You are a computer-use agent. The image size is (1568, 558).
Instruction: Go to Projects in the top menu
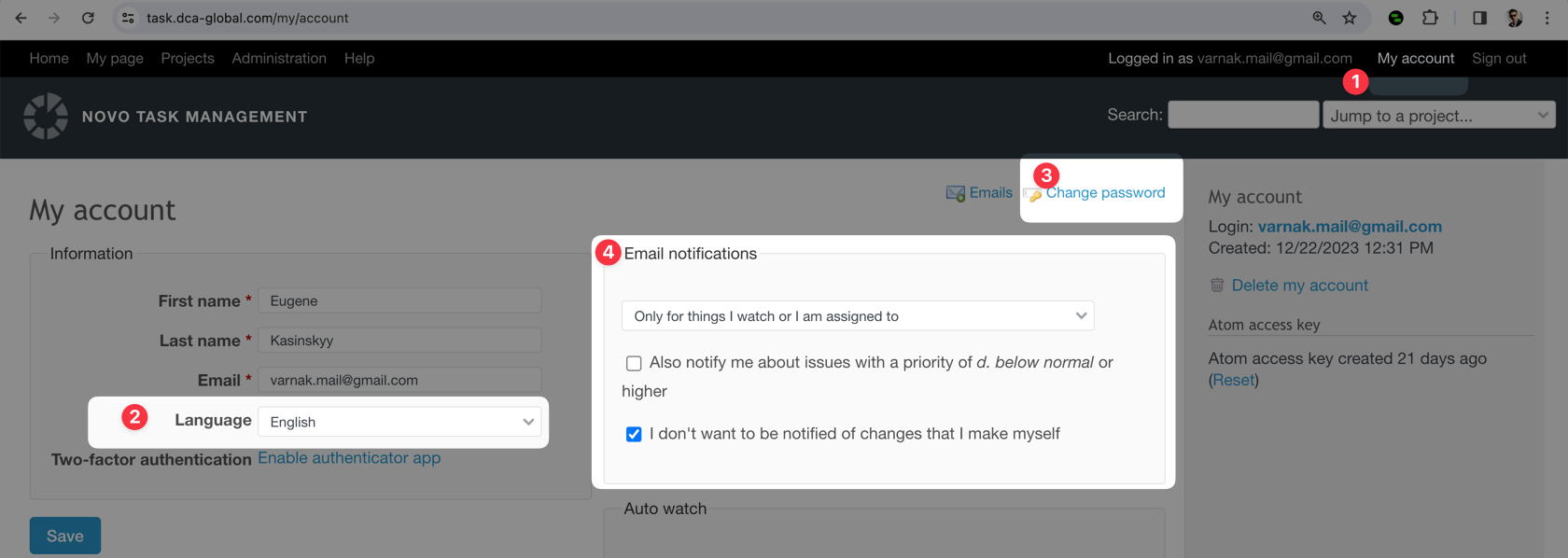point(188,58)
